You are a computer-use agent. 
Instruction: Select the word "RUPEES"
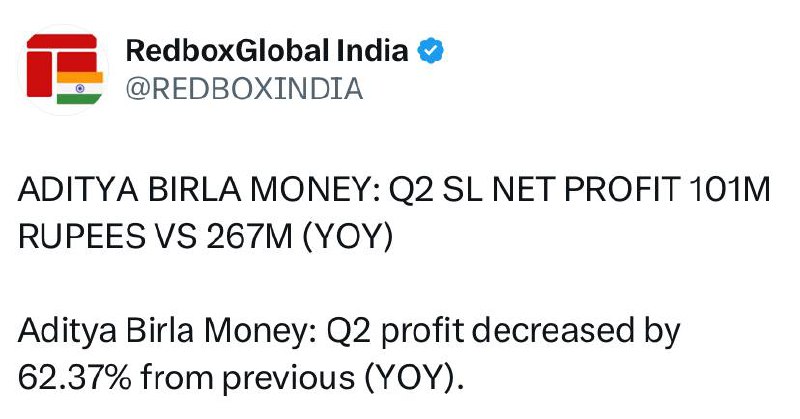[82, 239]
